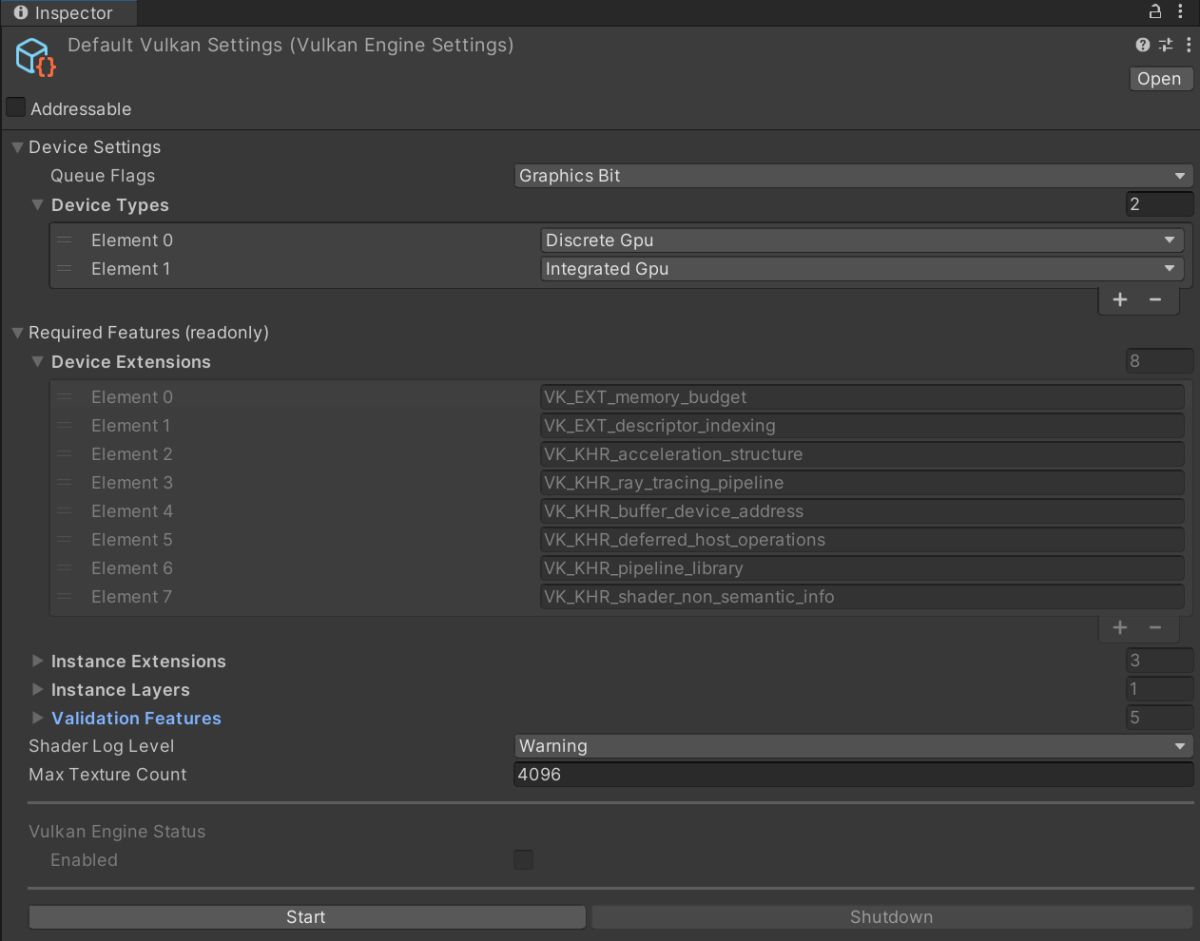Open the Queue Flags dropdown
The image size is (1200, 941).
point(854,176)
